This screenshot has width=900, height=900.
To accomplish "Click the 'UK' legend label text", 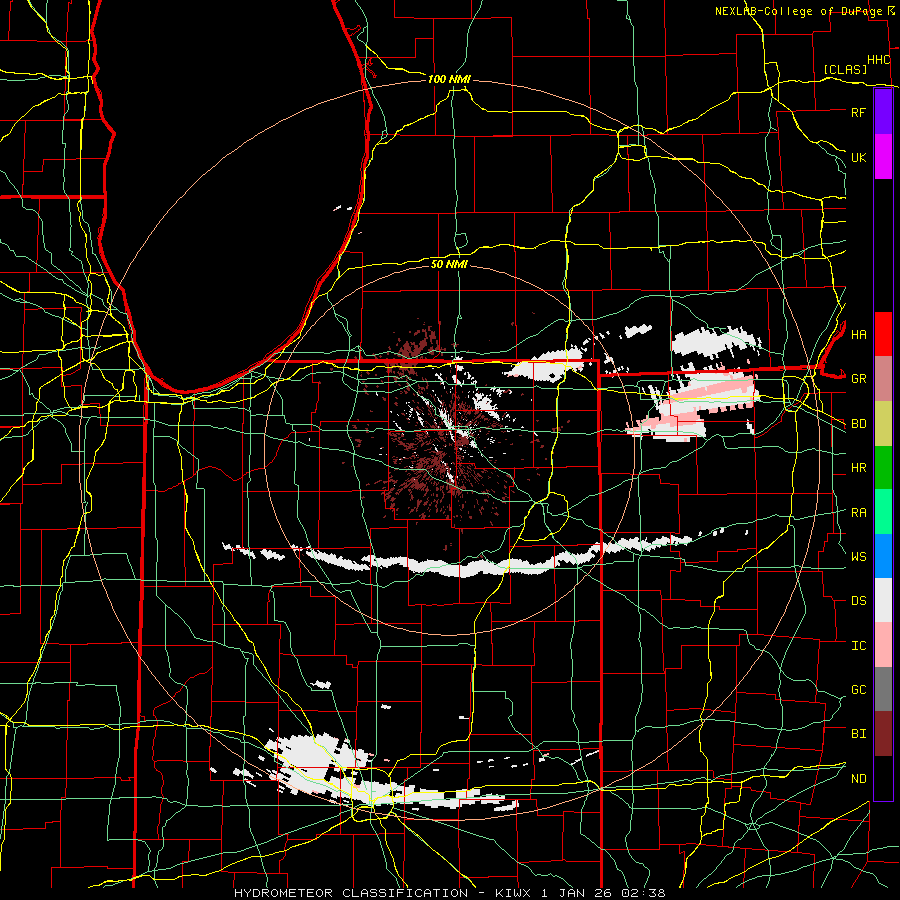I will (x=858, y=157).
